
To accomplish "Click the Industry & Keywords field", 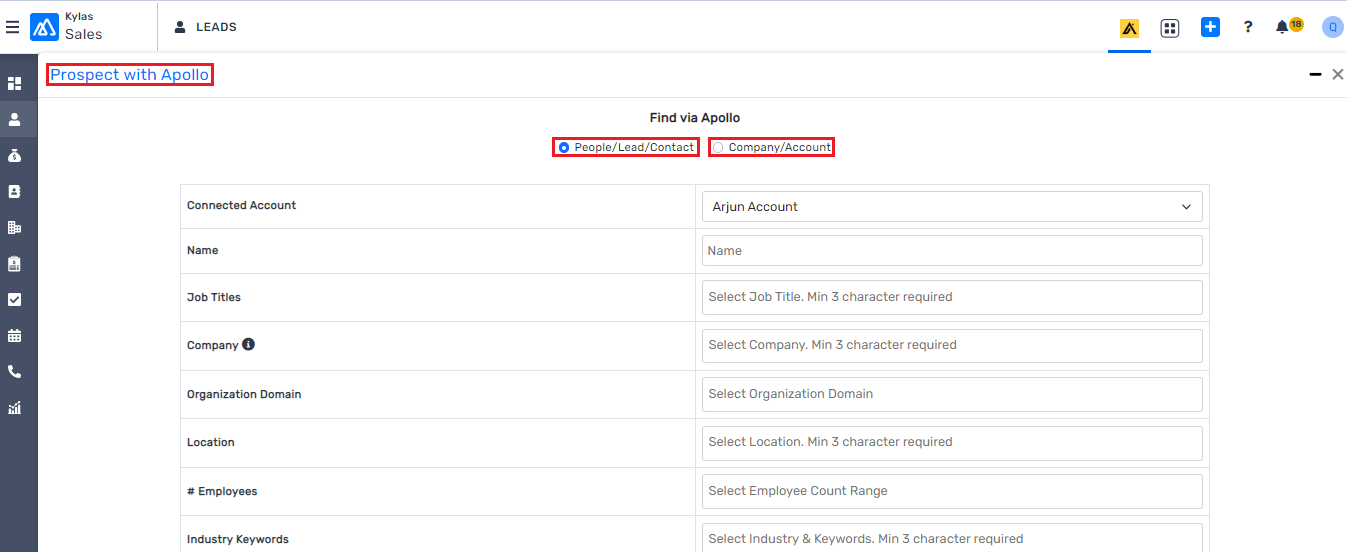I will pyautogui.click(x=952, y=538).
